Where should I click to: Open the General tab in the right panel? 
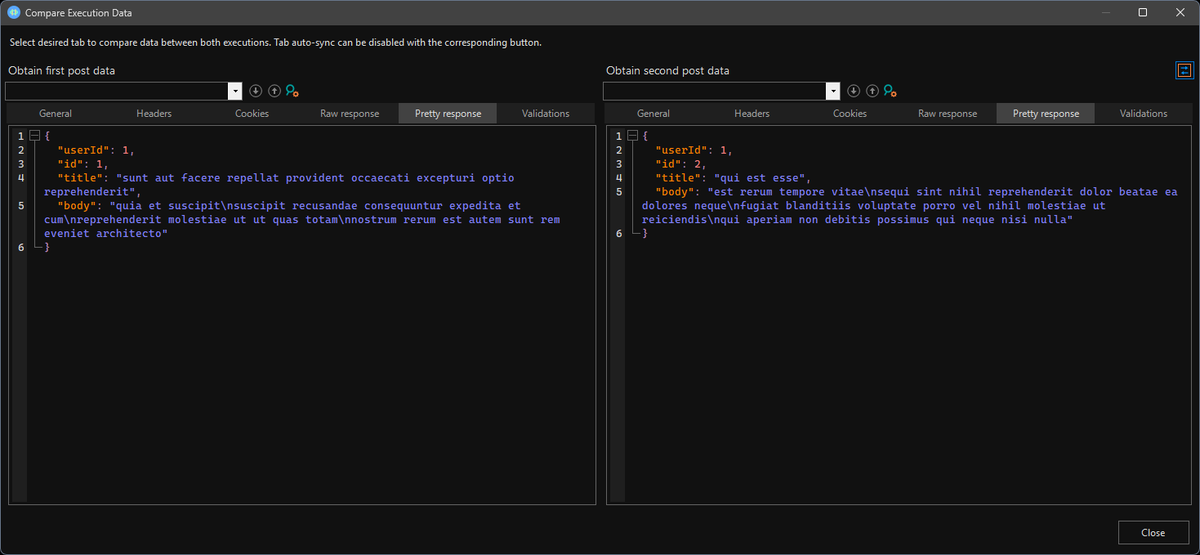click(x=653, y=113)
